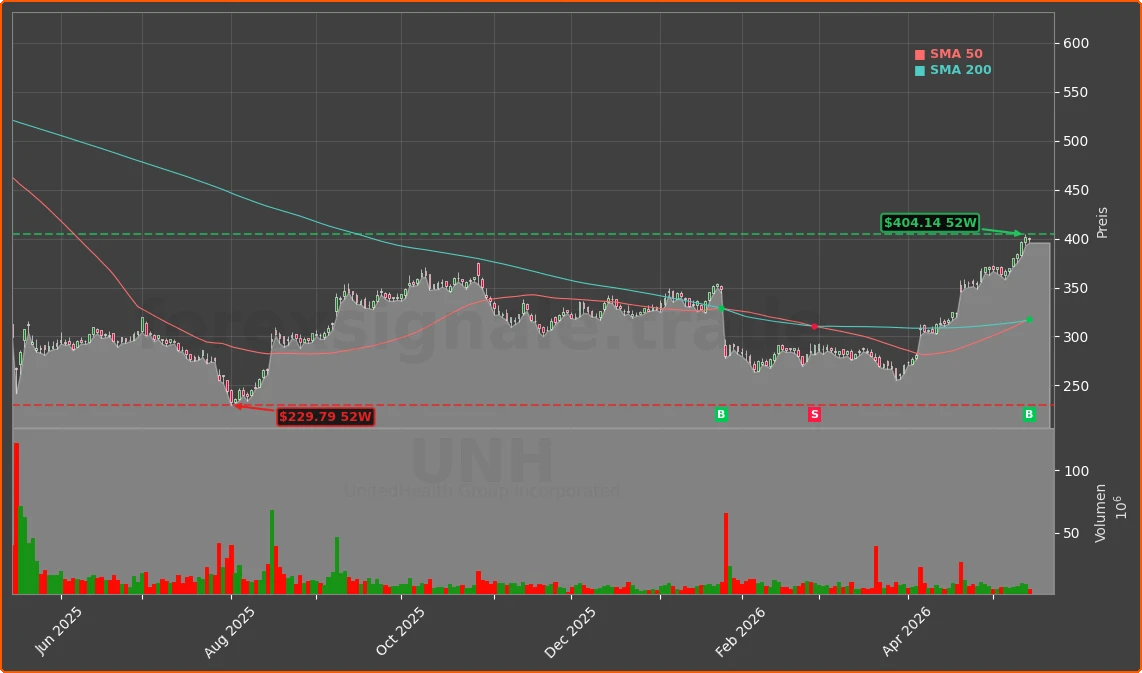Click the red S sell signal marker
This screenshot has width=1142, height=673.
pyautogui.click(x=814, y=414)
